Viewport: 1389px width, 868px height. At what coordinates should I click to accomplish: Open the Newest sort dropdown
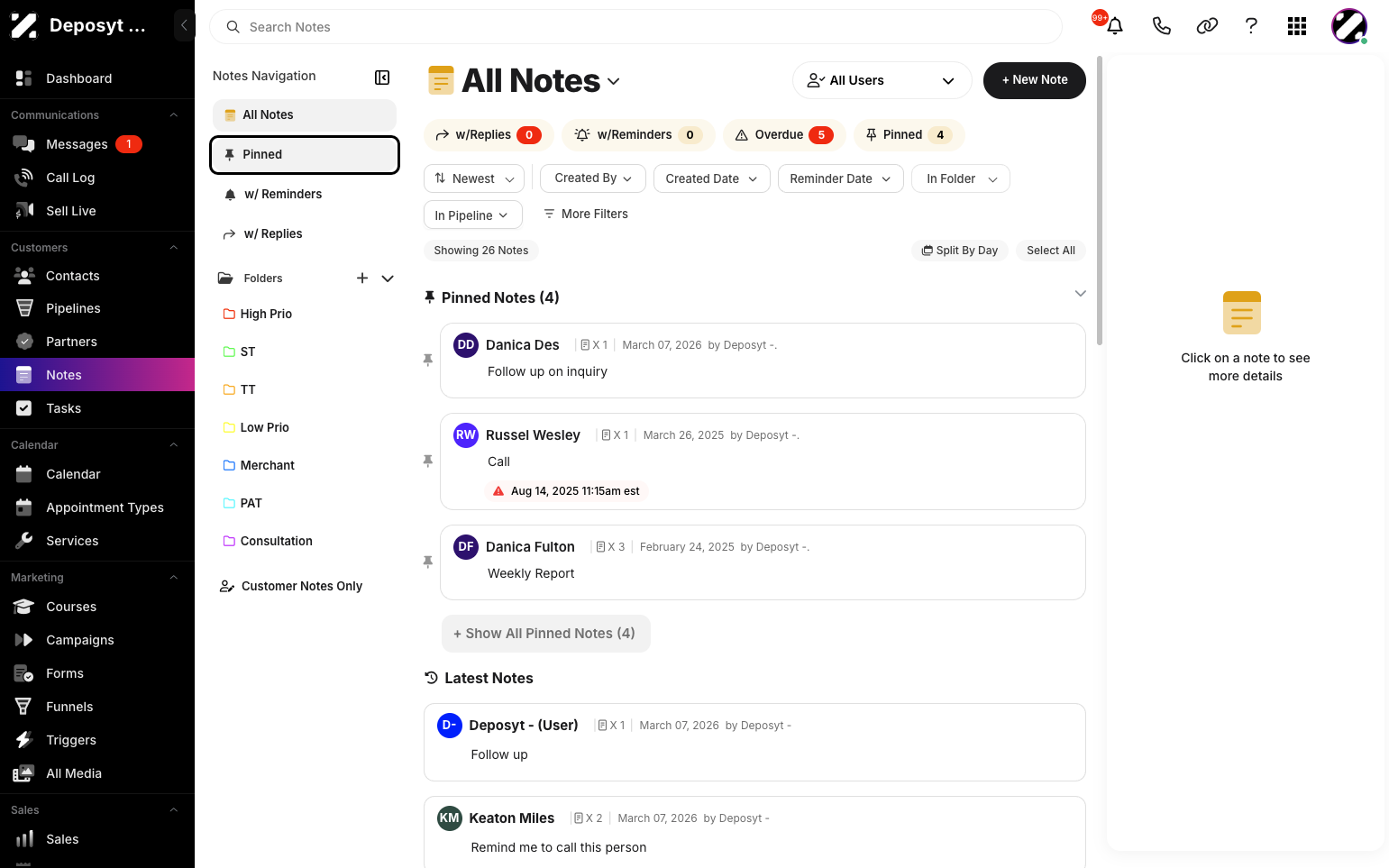(x=474, y=178)
